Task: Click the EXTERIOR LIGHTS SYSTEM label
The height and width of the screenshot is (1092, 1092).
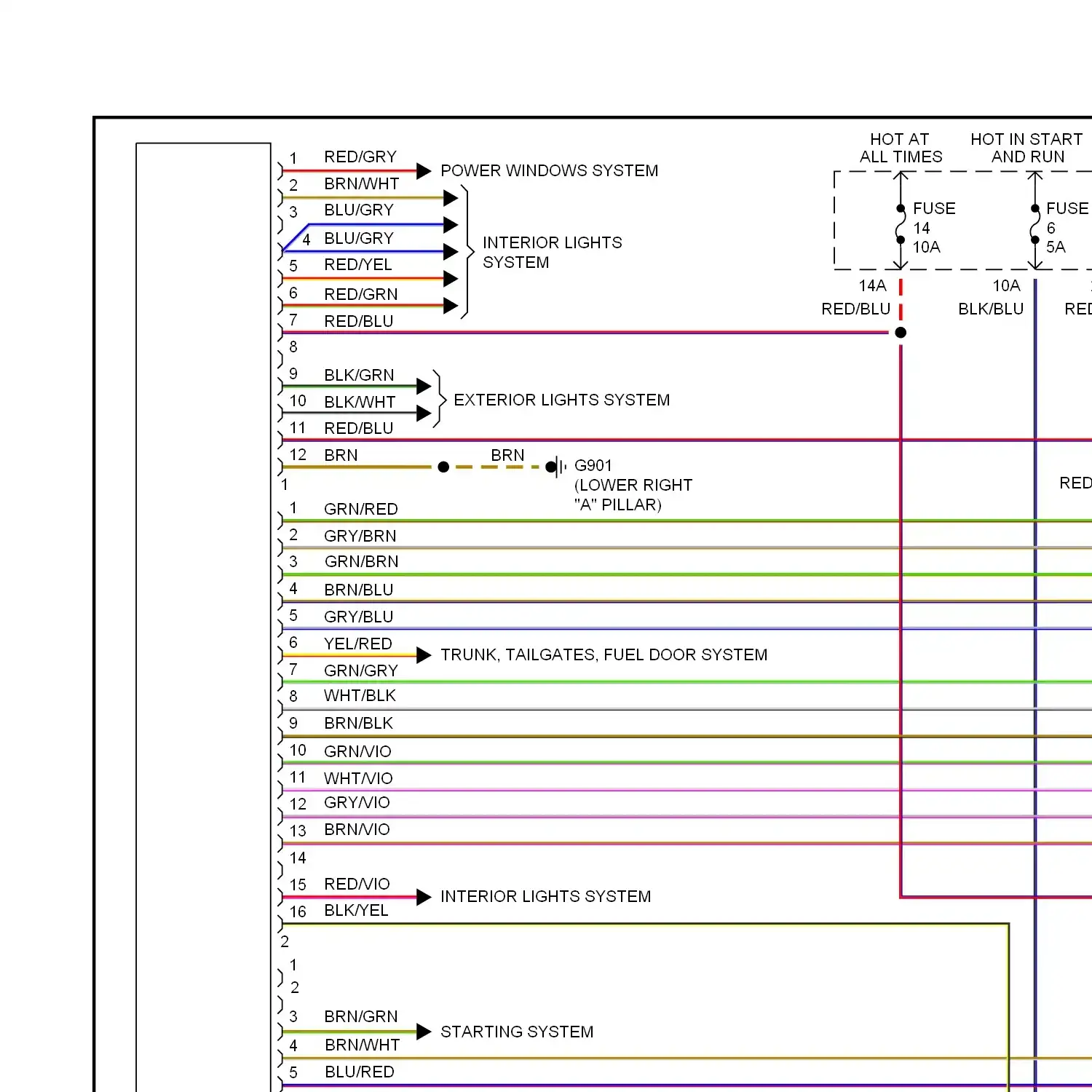Action: pyautogui.click(x=561, y=400)
